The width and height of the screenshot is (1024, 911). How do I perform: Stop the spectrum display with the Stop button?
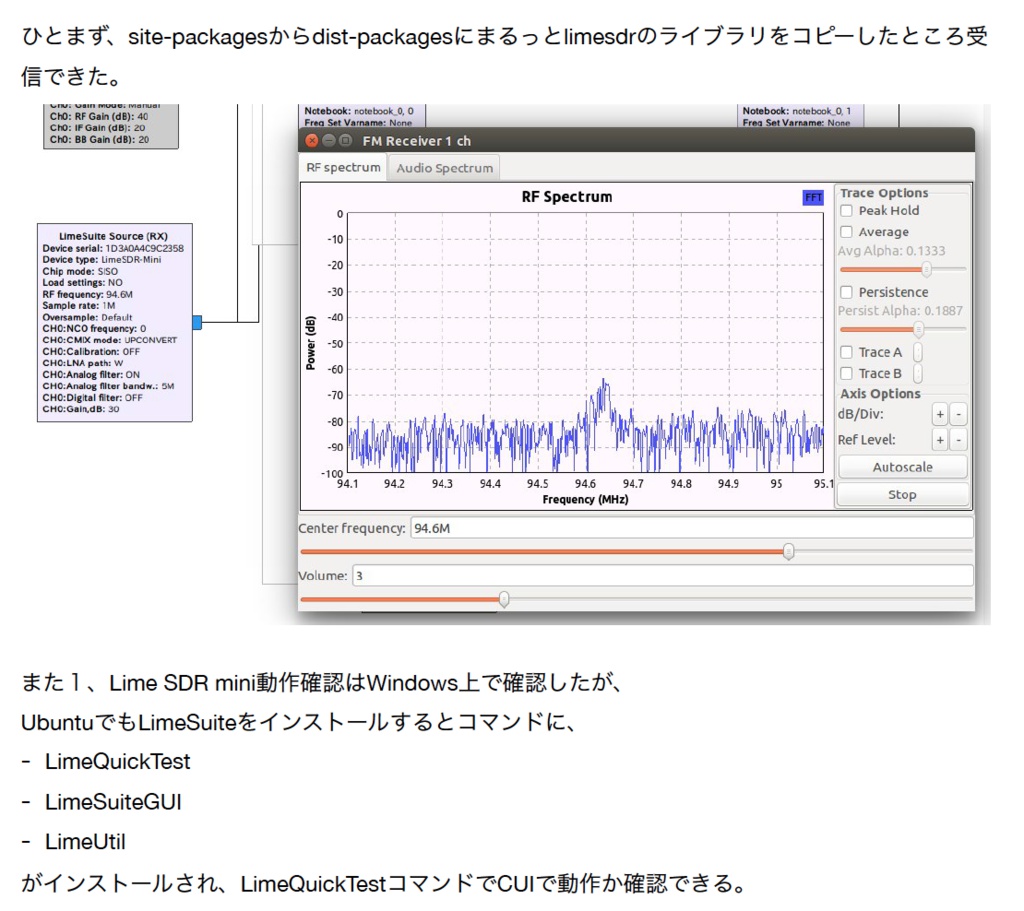(901, 494)
